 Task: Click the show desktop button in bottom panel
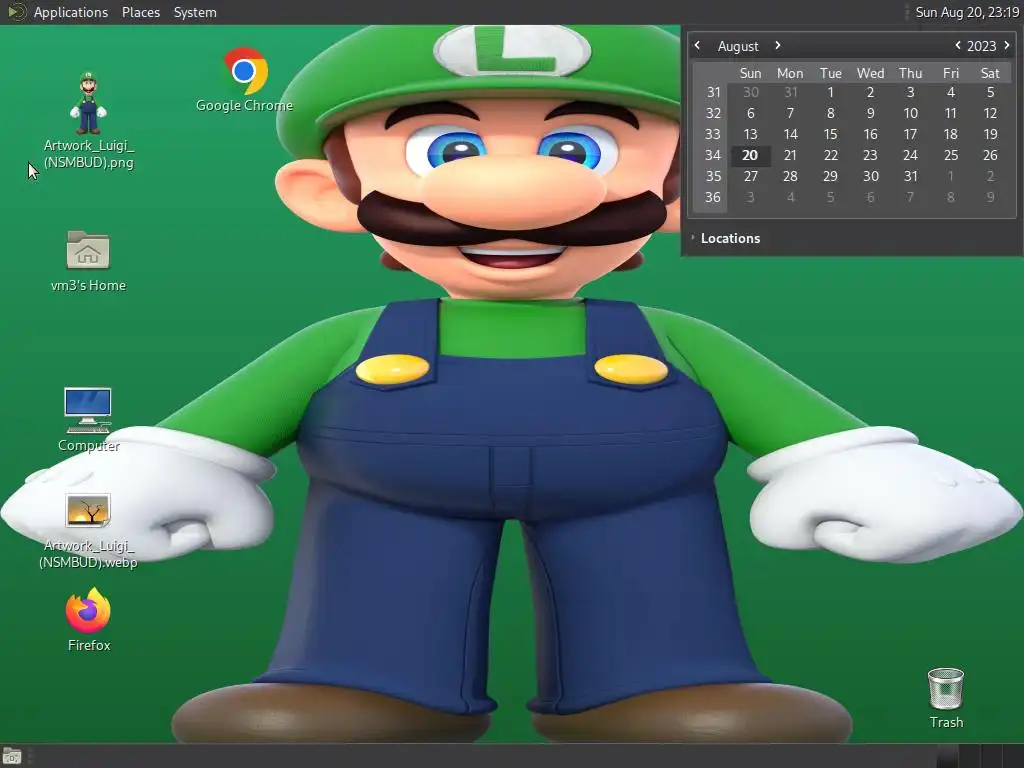tap(12, 756)
